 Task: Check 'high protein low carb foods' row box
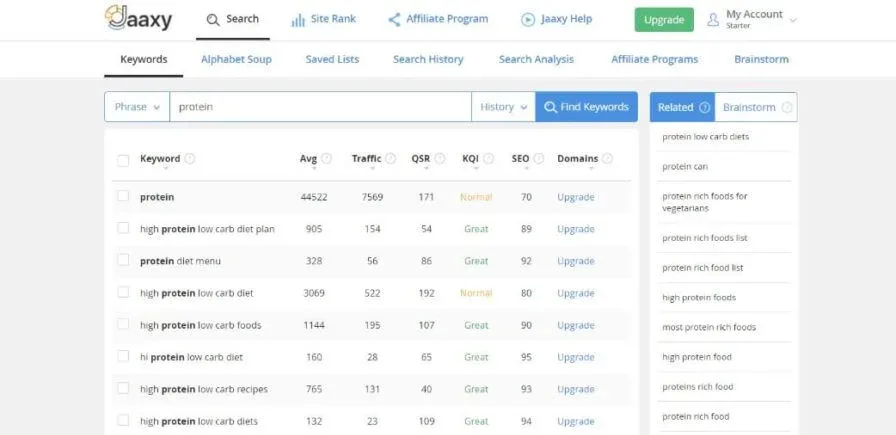[x=123, y=324]
